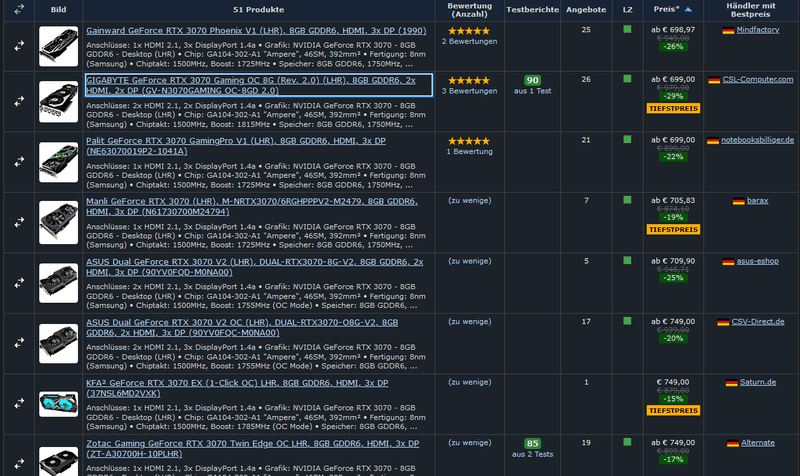Click compare icon for KFA2 RTX 3070 EX row
800x476 pixels.
pyautogui.click(x=19, y=404)
